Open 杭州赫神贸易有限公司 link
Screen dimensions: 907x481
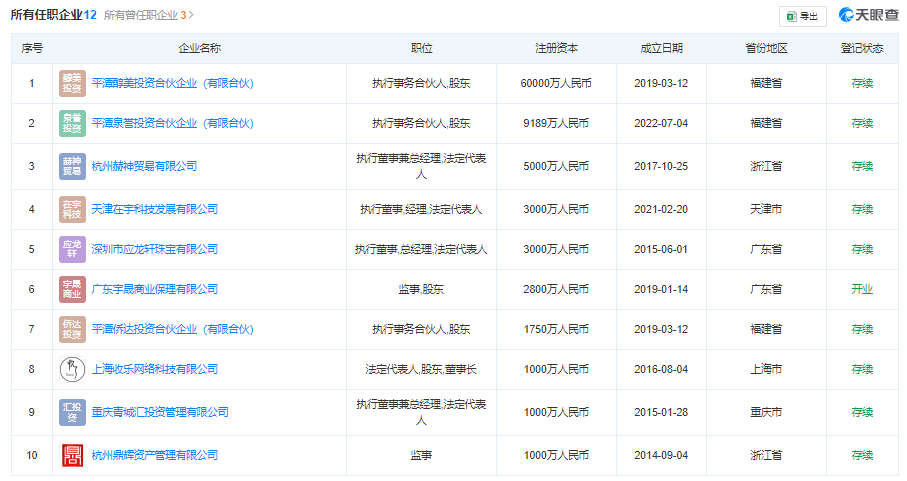144,166
